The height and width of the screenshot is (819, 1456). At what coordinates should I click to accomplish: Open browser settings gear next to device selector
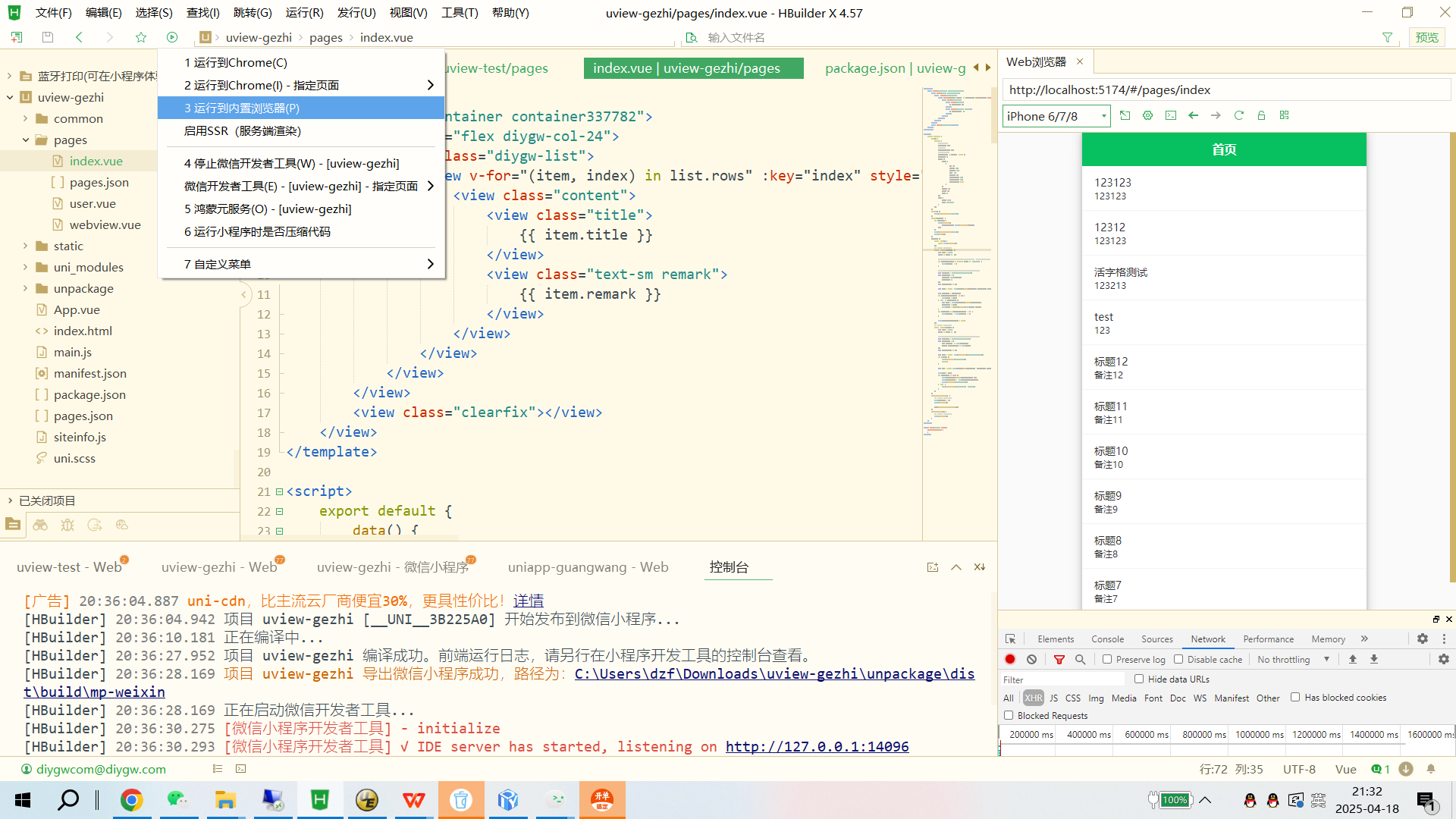(x=1147, y=115)
